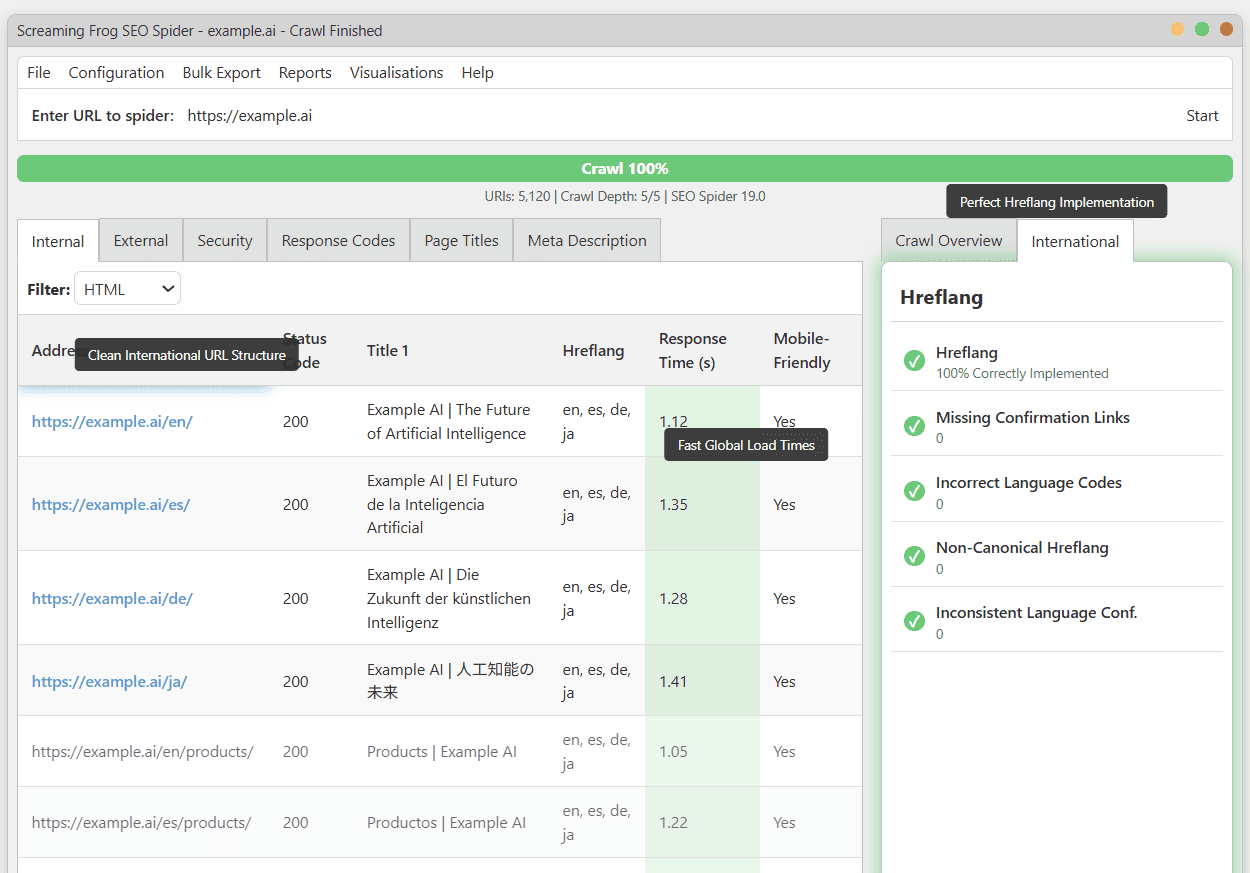The height and width of the screenshot is (873, 1250).
Task: Open the Bulk Export menu
Action: point(221,73)
